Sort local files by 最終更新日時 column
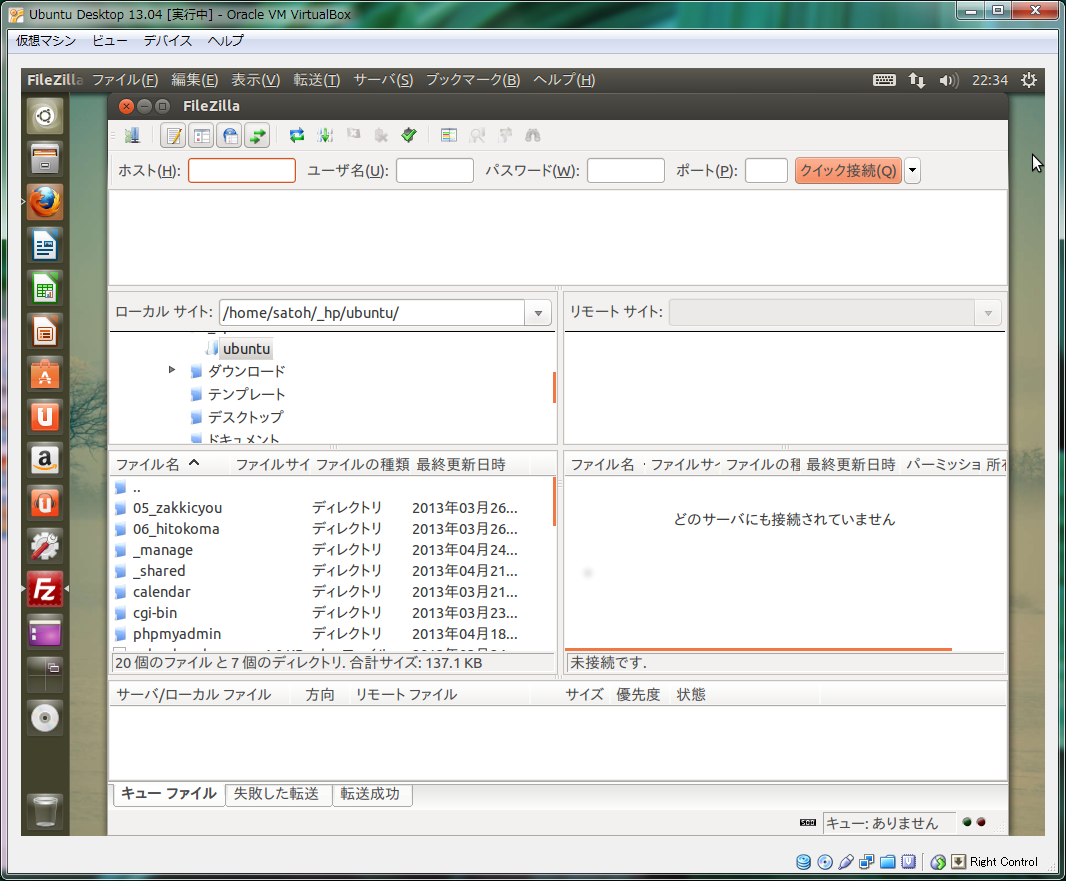The width and height of the screenshot is (1066, 881). point(471,464)
